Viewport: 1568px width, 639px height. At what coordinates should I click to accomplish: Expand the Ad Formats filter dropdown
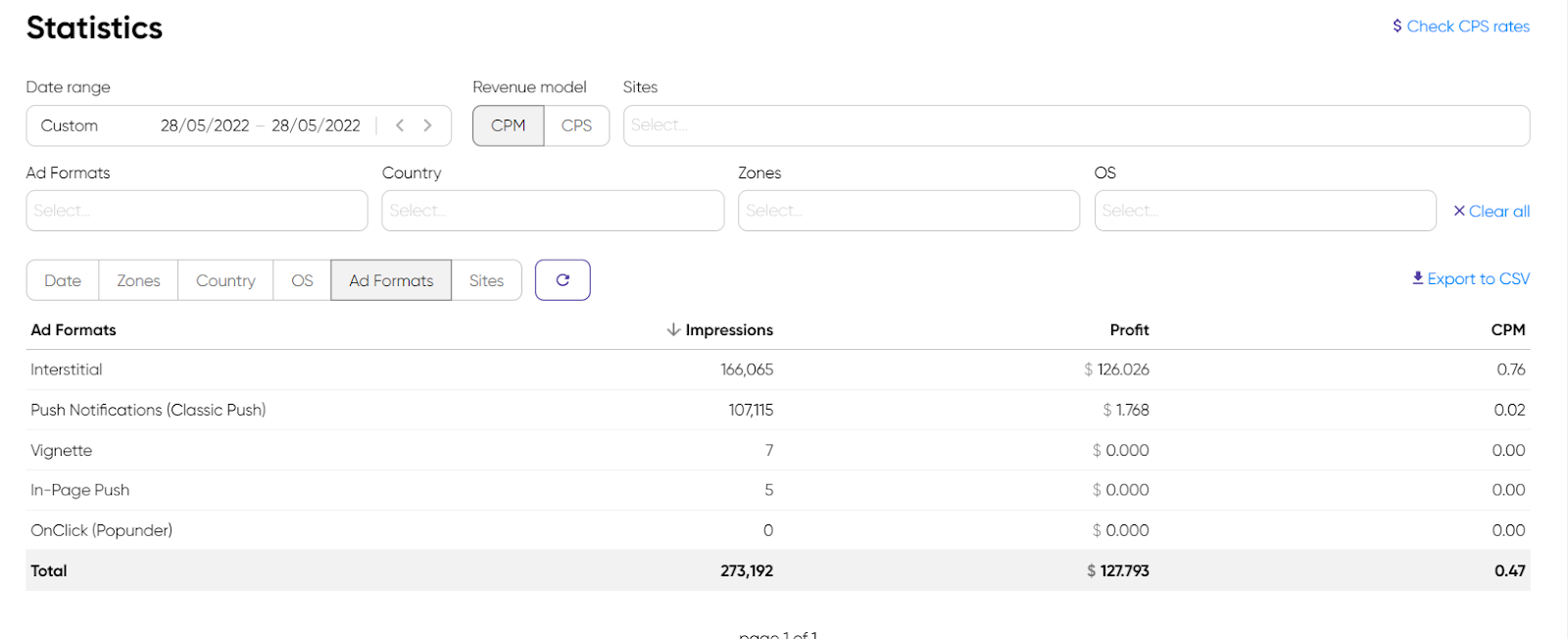tap(196, 211)
